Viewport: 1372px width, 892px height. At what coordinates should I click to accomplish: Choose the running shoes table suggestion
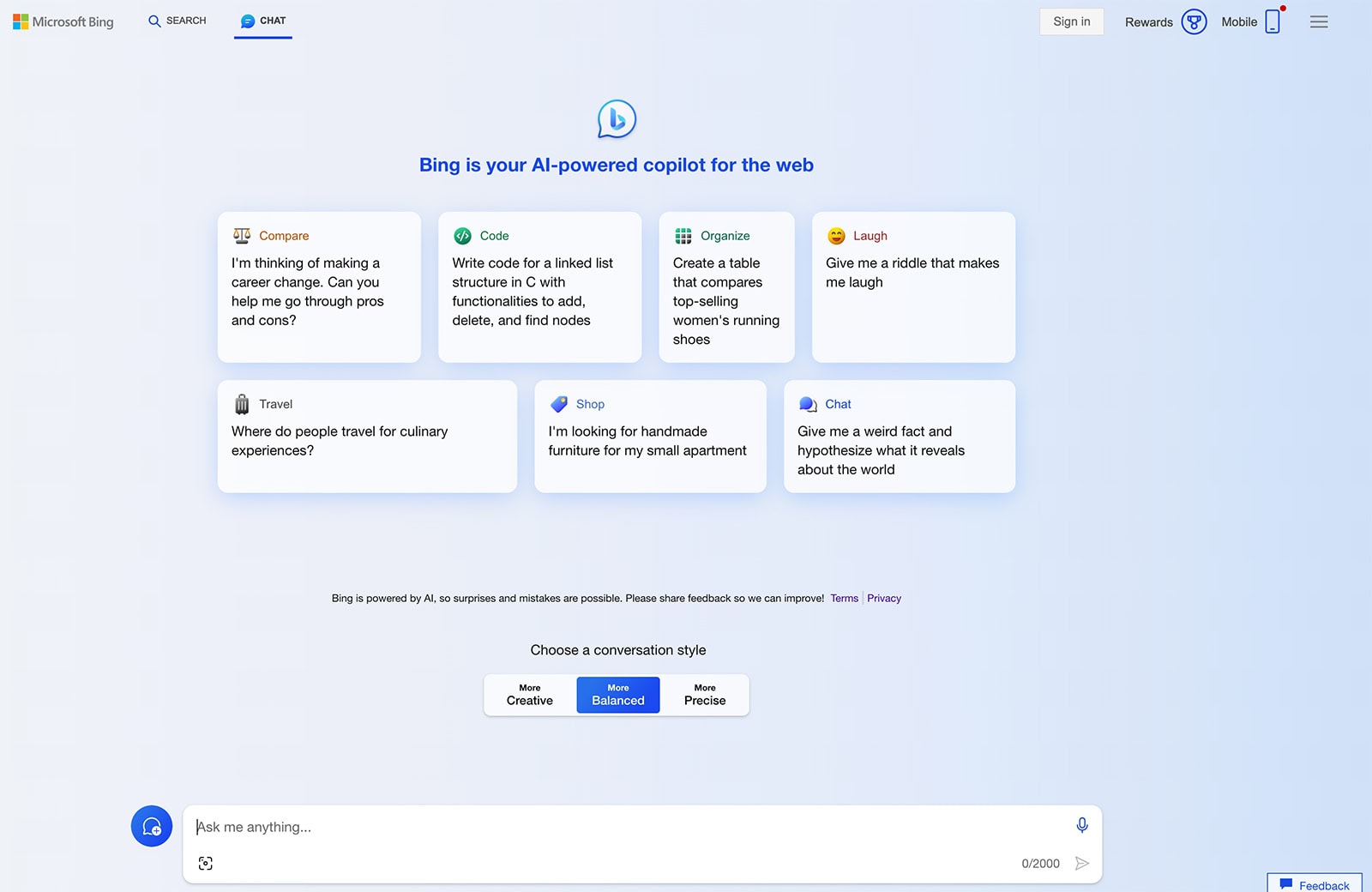pyautogui.click(x=726, y=287)
